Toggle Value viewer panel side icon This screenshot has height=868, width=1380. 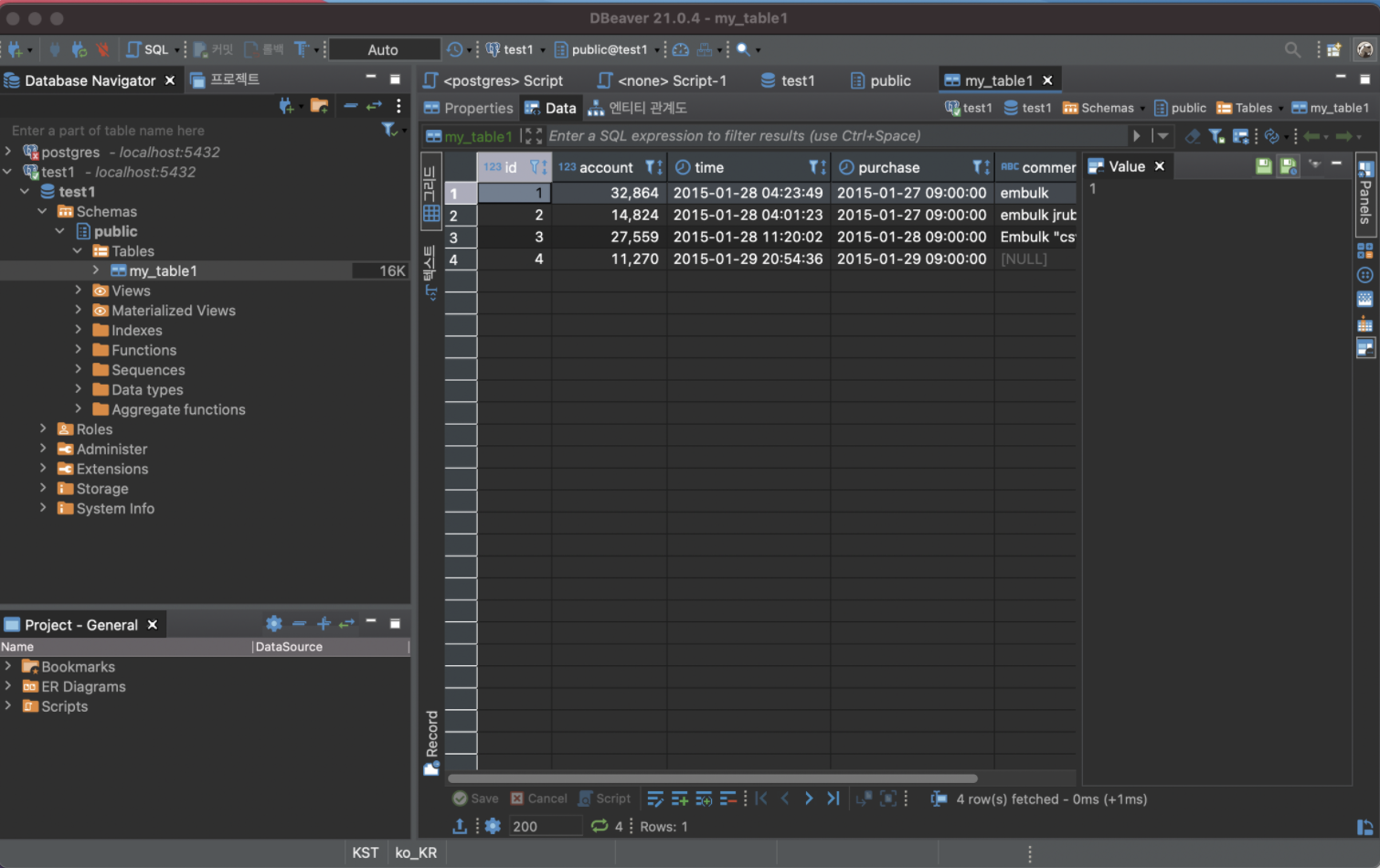pyautogui.click(x=1364, y=348)
